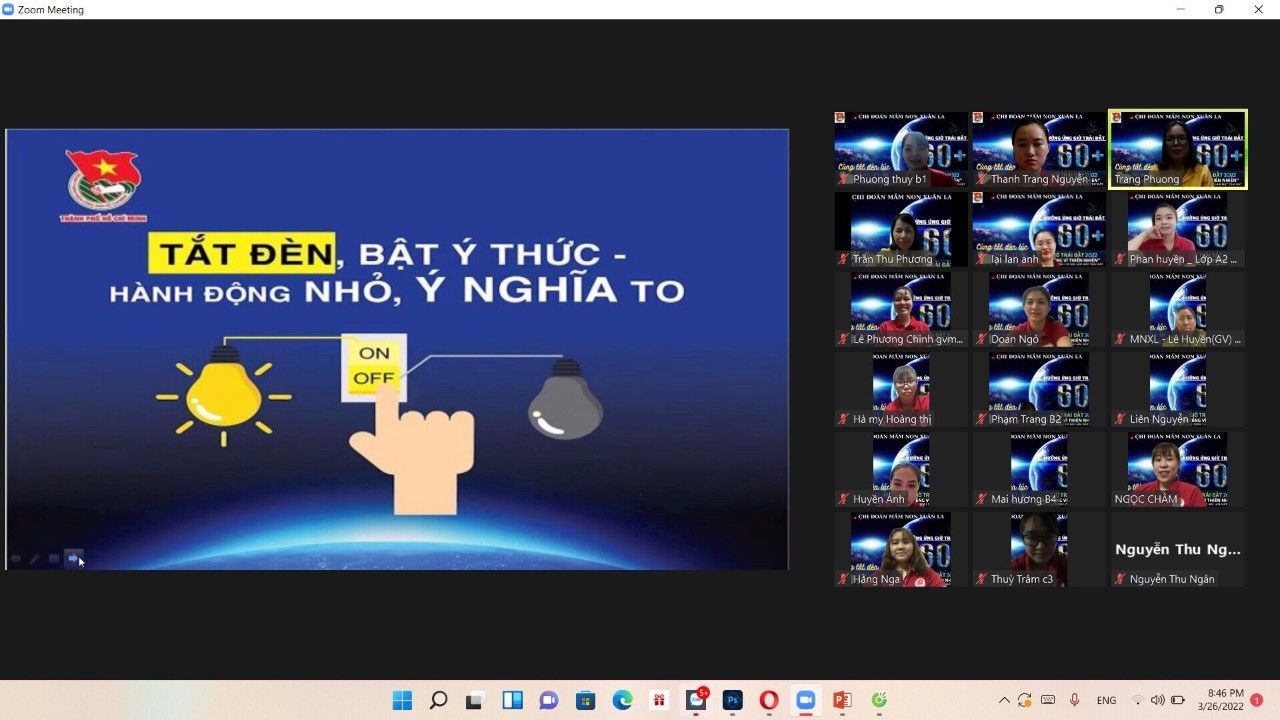Click the next slide arrow in slideshow
The height and width of the screenshot is (720, 1280).
[x=73, y=559]
